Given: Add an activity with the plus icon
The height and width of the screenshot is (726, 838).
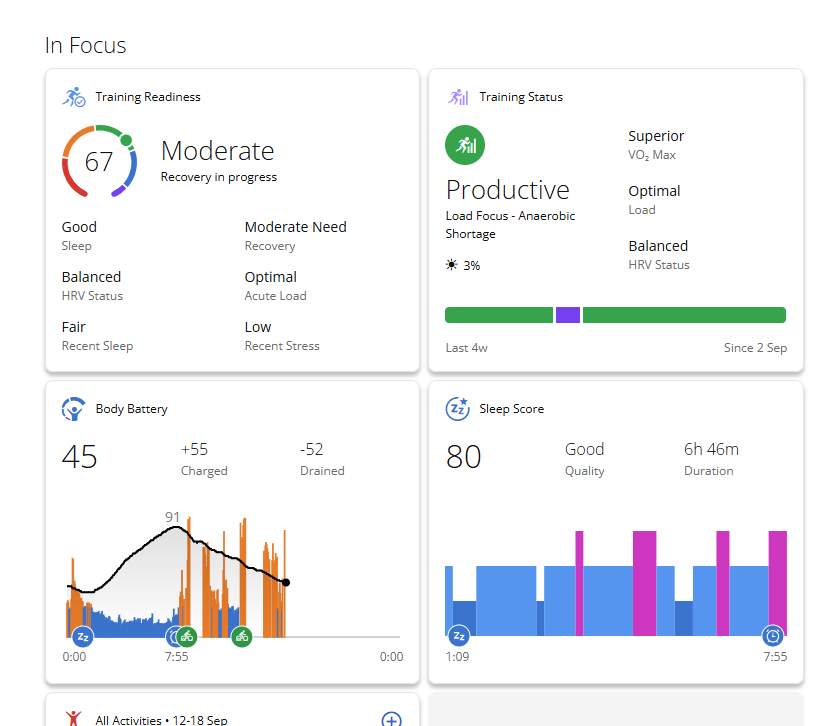Looking at the screenshot, I should (x=391, y=719).
